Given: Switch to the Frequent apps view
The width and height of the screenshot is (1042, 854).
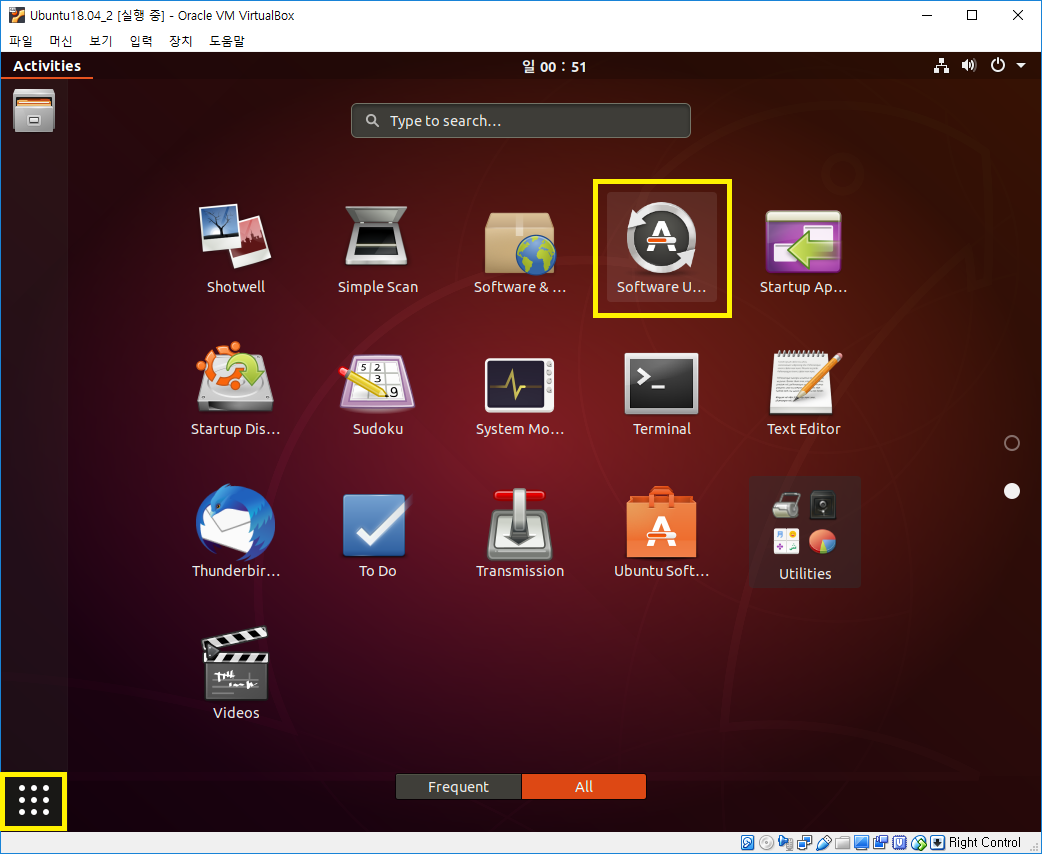Looking at the screenshot, I should [459, 786].
